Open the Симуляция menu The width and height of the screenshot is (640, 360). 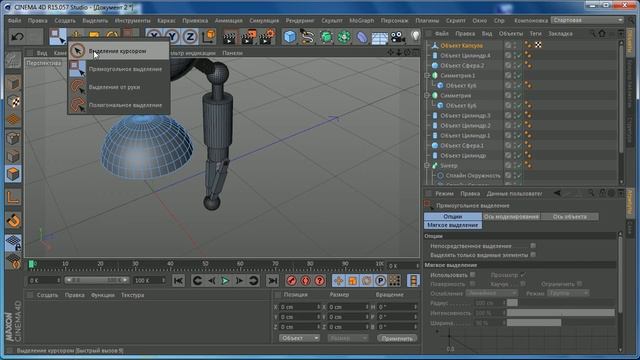264,20
